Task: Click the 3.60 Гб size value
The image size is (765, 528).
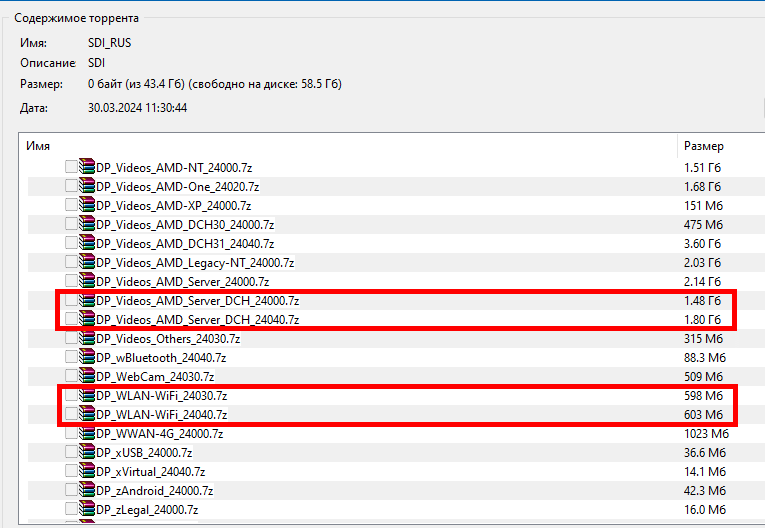Action: tap(702, 244)
